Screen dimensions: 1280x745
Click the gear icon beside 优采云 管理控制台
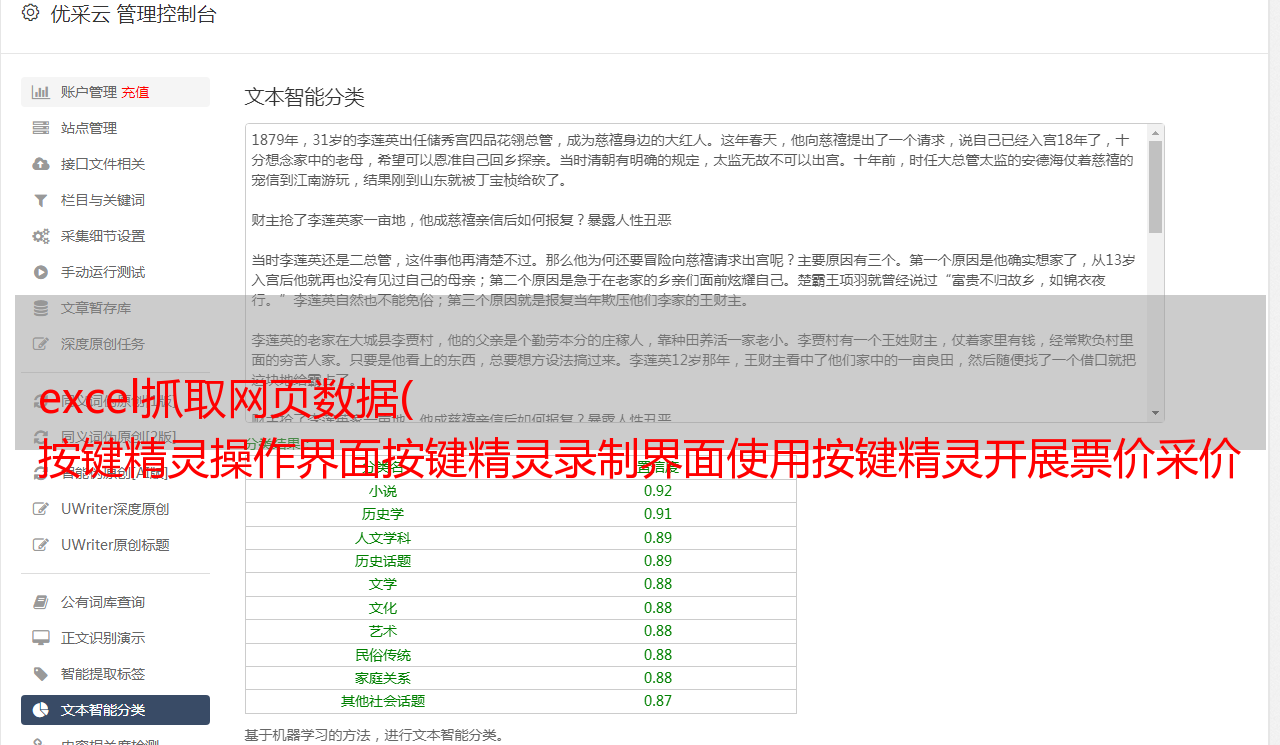pyautogui.click(x=30, y=13)
